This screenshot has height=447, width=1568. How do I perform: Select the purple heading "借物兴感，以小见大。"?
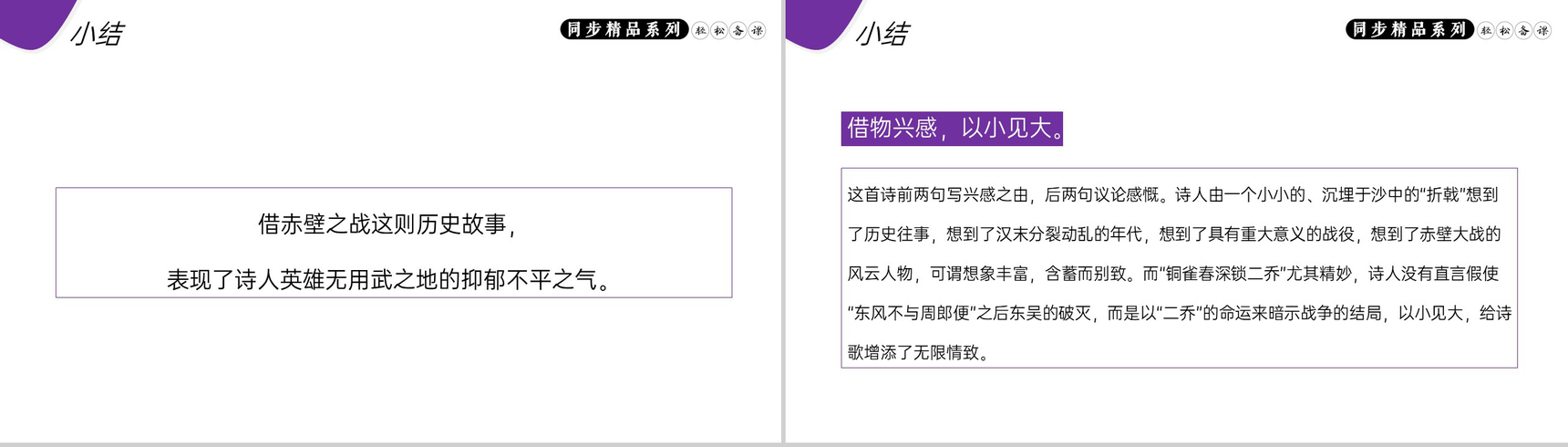coord(952,129)
